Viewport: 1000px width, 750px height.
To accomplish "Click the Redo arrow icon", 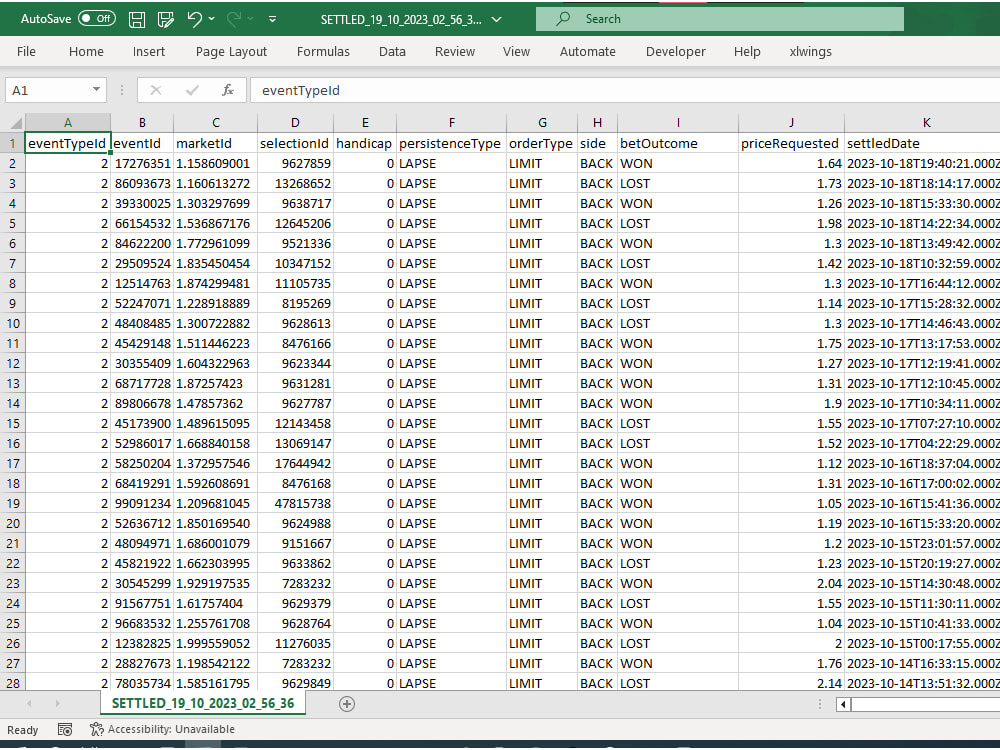I will pyautogui.click(x=234, y=19).
